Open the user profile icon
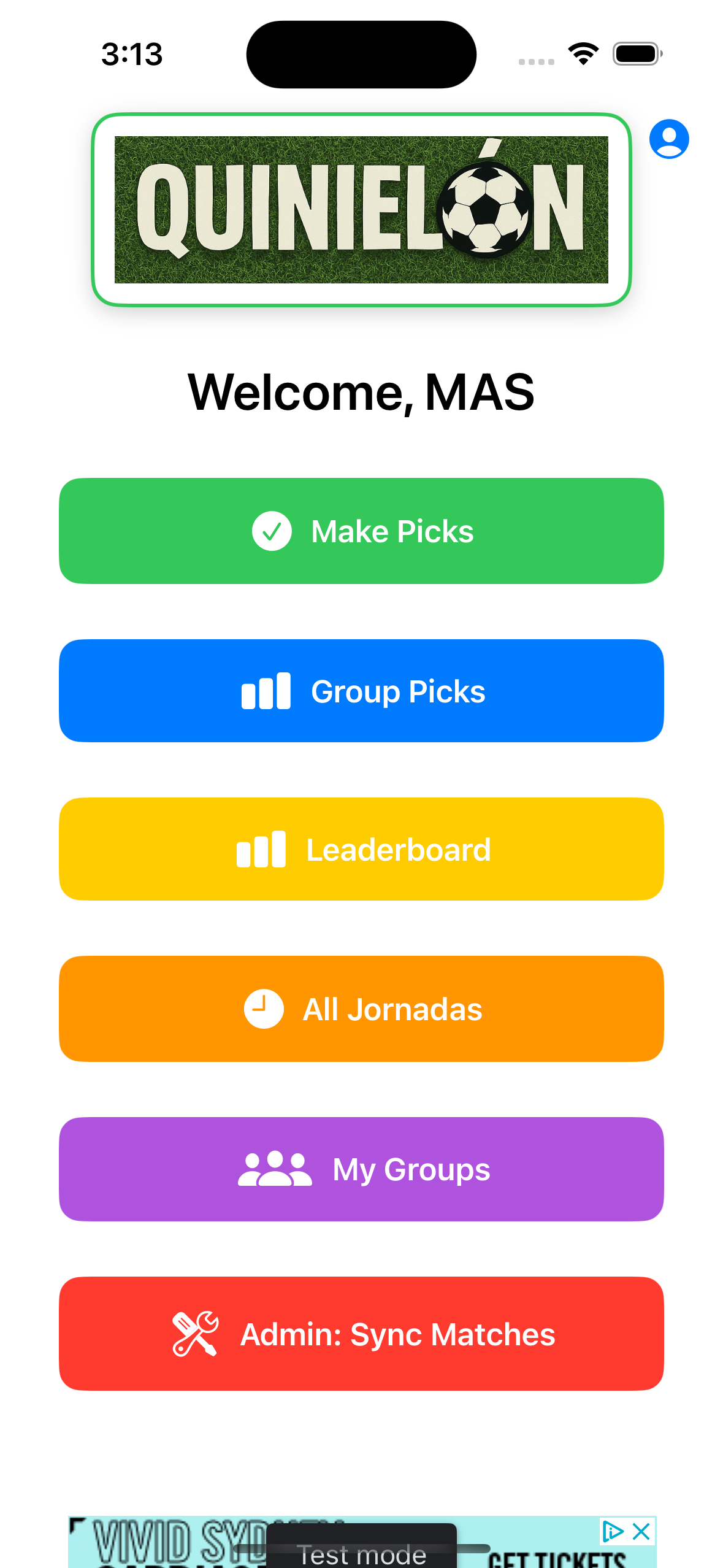The image size is (723, 1568). click(668, 139)
